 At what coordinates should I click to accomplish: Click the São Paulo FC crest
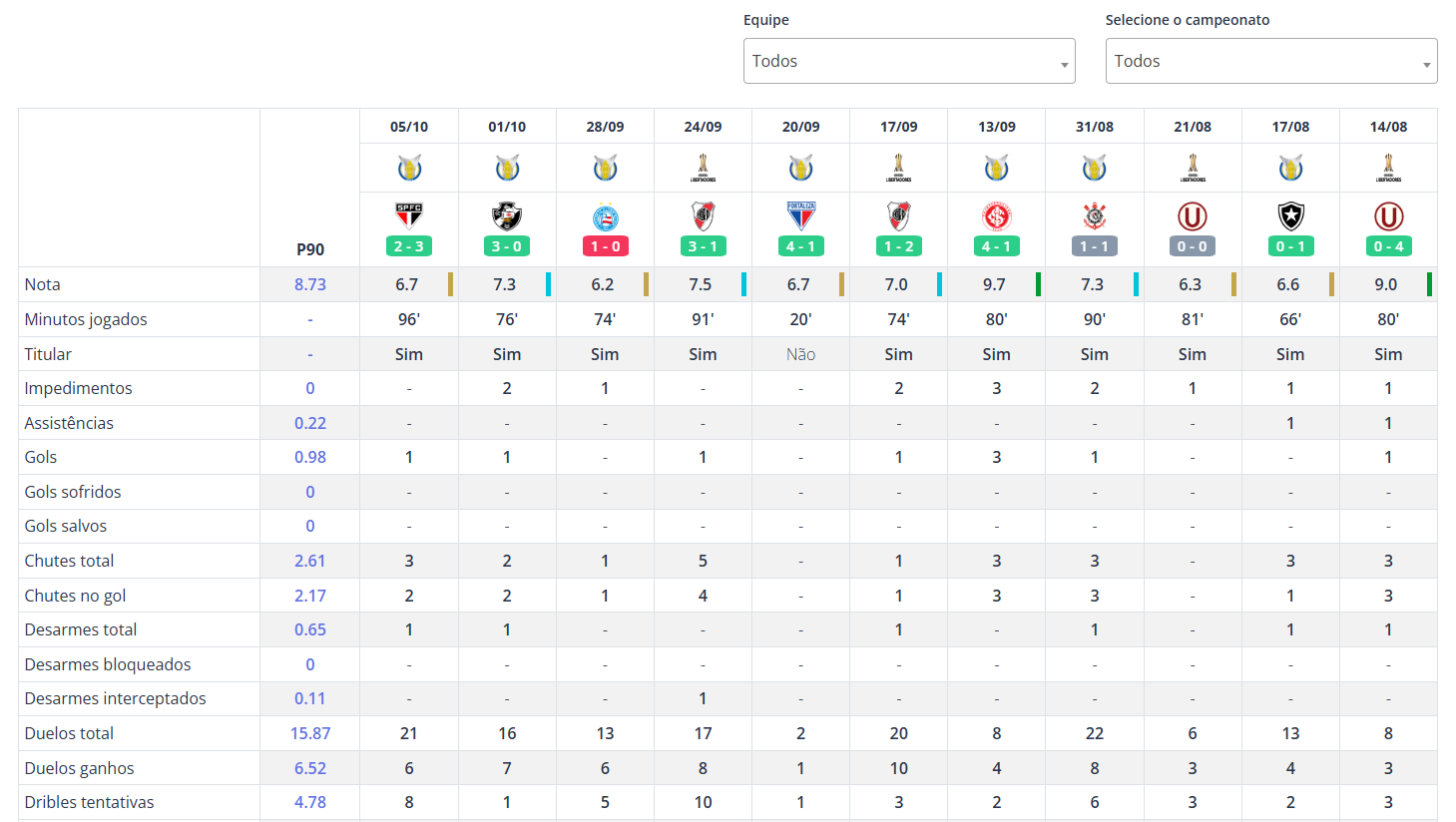pyautogui.click(x=409, y=215)
